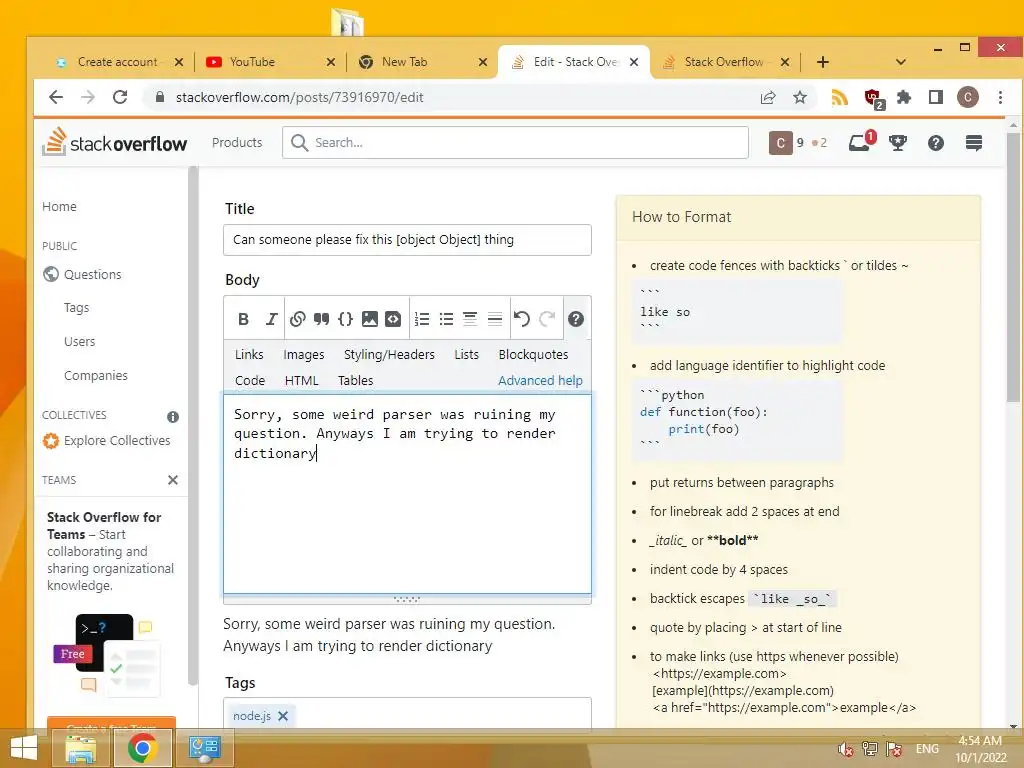Open Stack Overflow inbox notifications
The image size is (1024, 768).
click(860, 142)
